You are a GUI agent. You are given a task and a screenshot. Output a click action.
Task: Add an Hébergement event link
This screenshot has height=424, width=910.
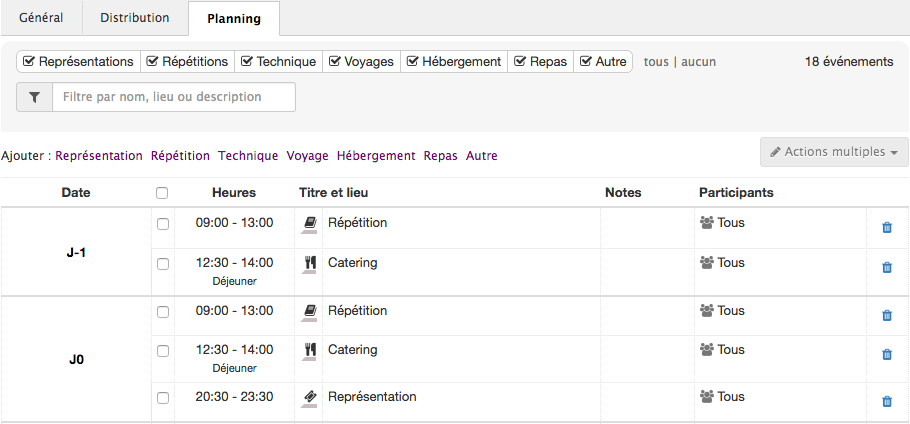click(376, 156)
